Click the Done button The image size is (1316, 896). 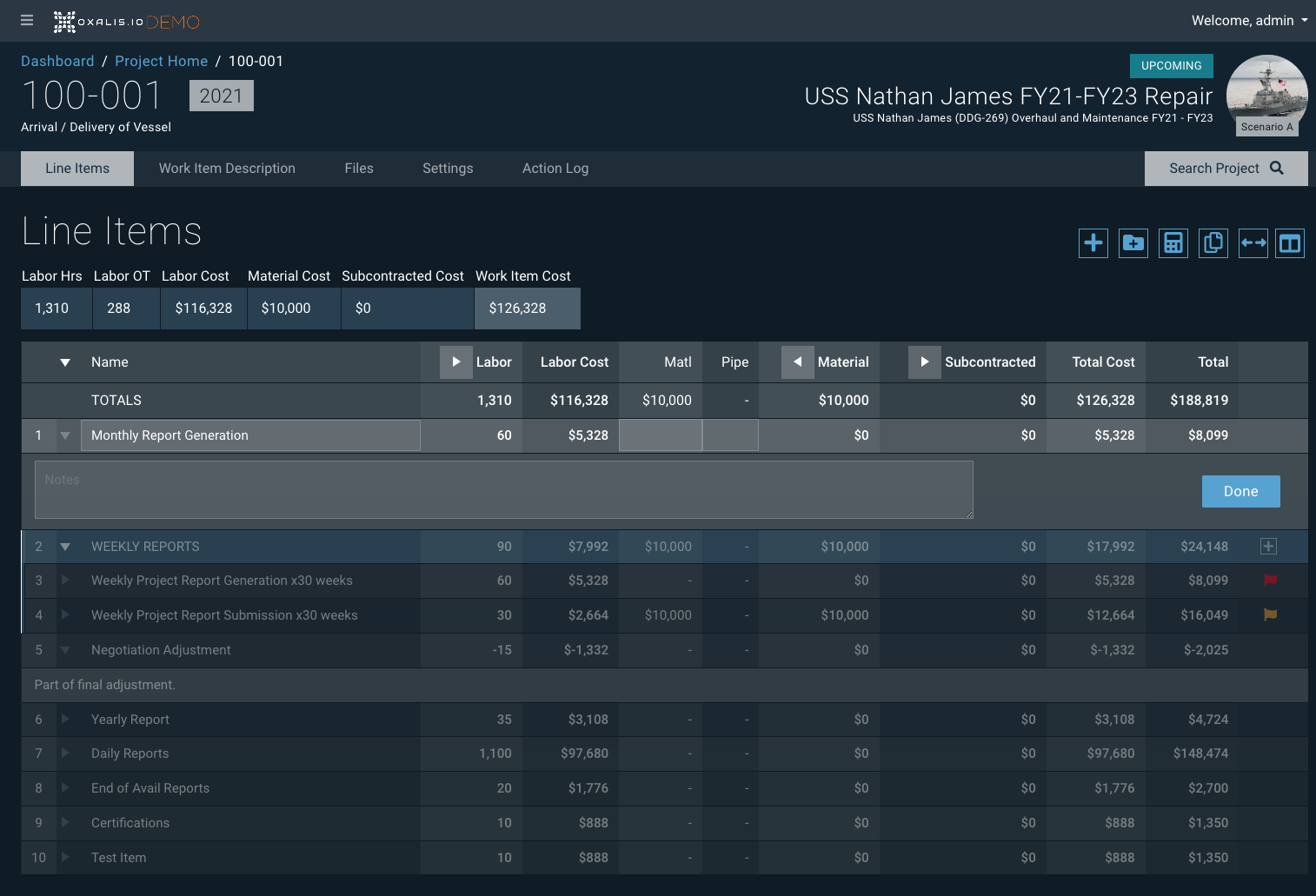pos(1240,491)
